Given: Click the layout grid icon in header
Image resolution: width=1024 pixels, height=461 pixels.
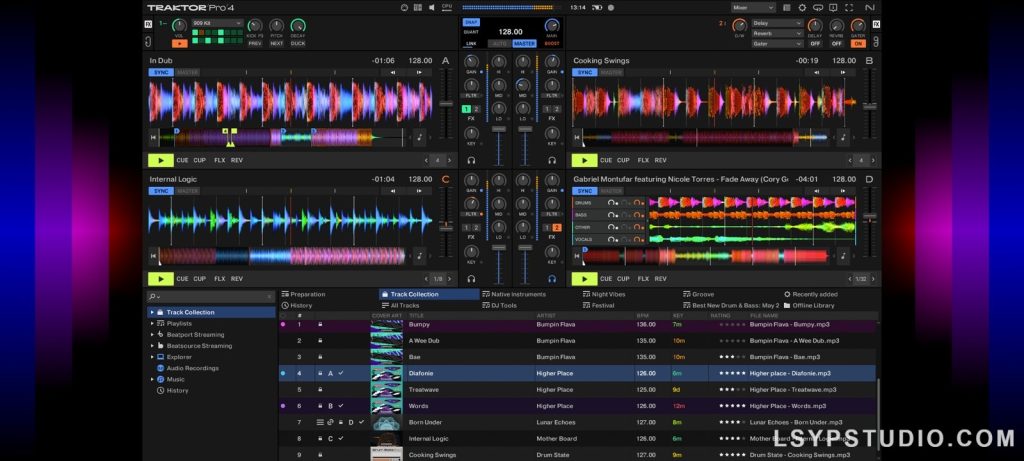Looking at the screenshot, I should 417,8.
